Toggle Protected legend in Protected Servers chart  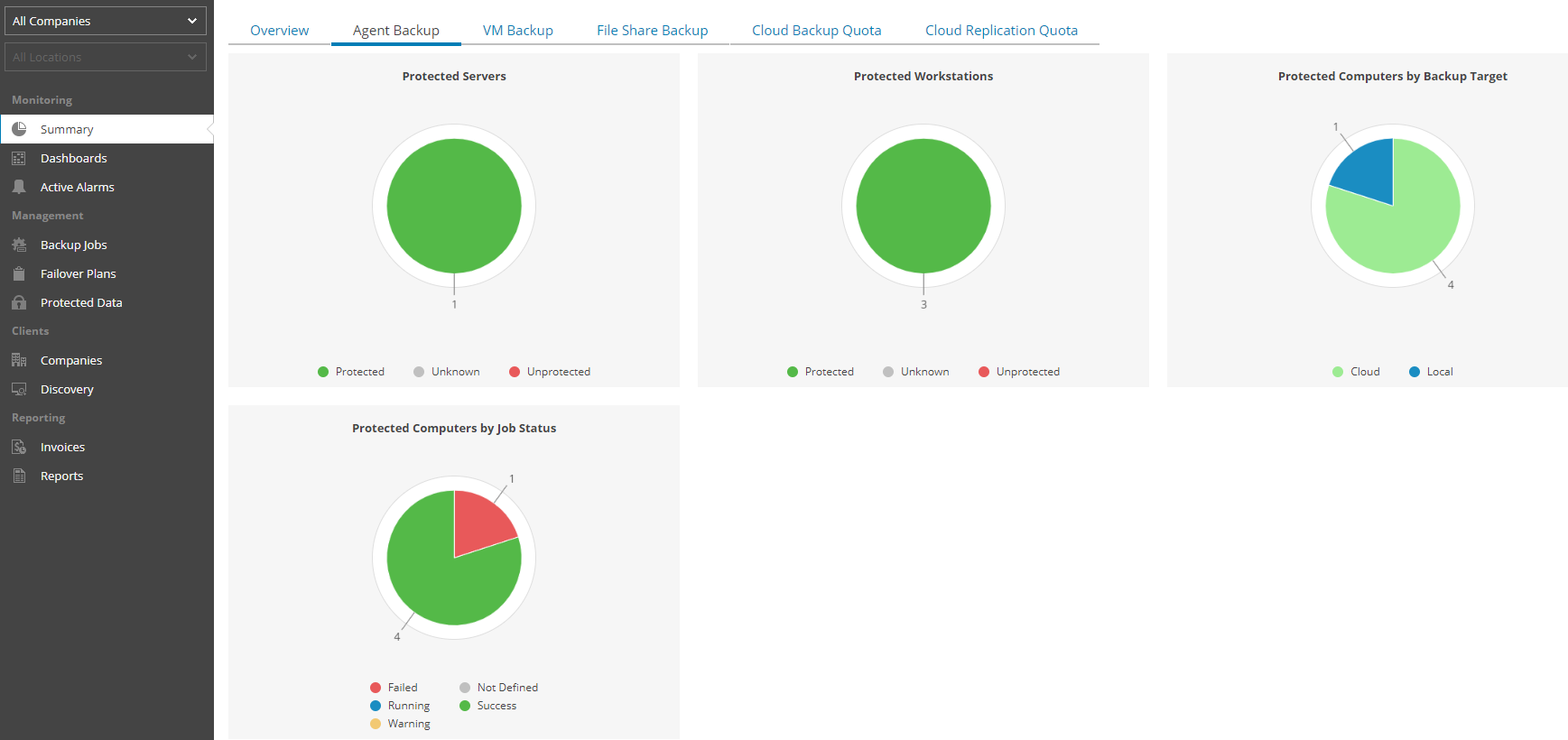pyautogui.click(x=351, y=372)
